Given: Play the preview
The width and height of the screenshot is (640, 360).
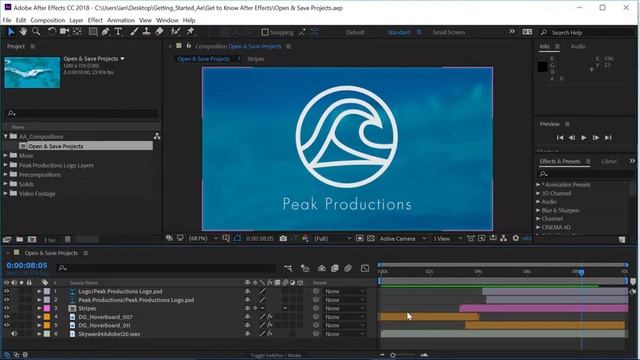Looking at the screenshot, I should tap(584, 138).
